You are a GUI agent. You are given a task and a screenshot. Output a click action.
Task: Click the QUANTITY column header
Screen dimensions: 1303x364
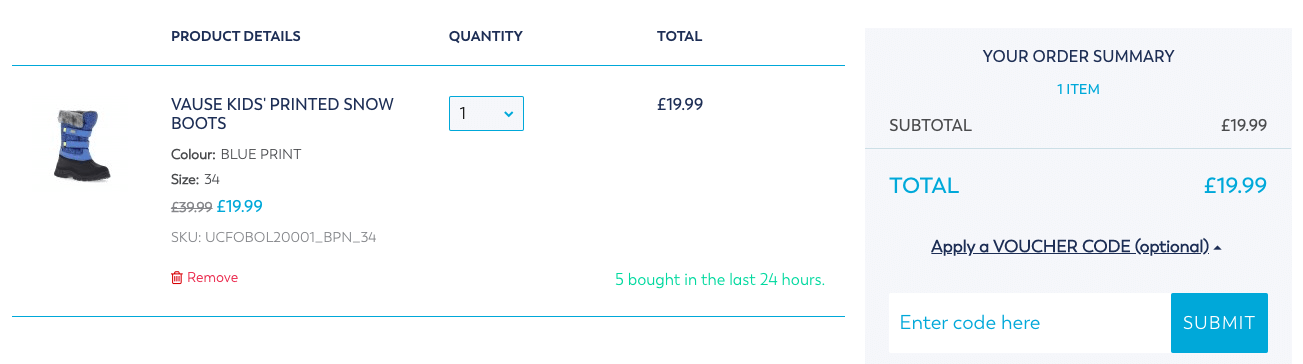[x=486, y=37]
